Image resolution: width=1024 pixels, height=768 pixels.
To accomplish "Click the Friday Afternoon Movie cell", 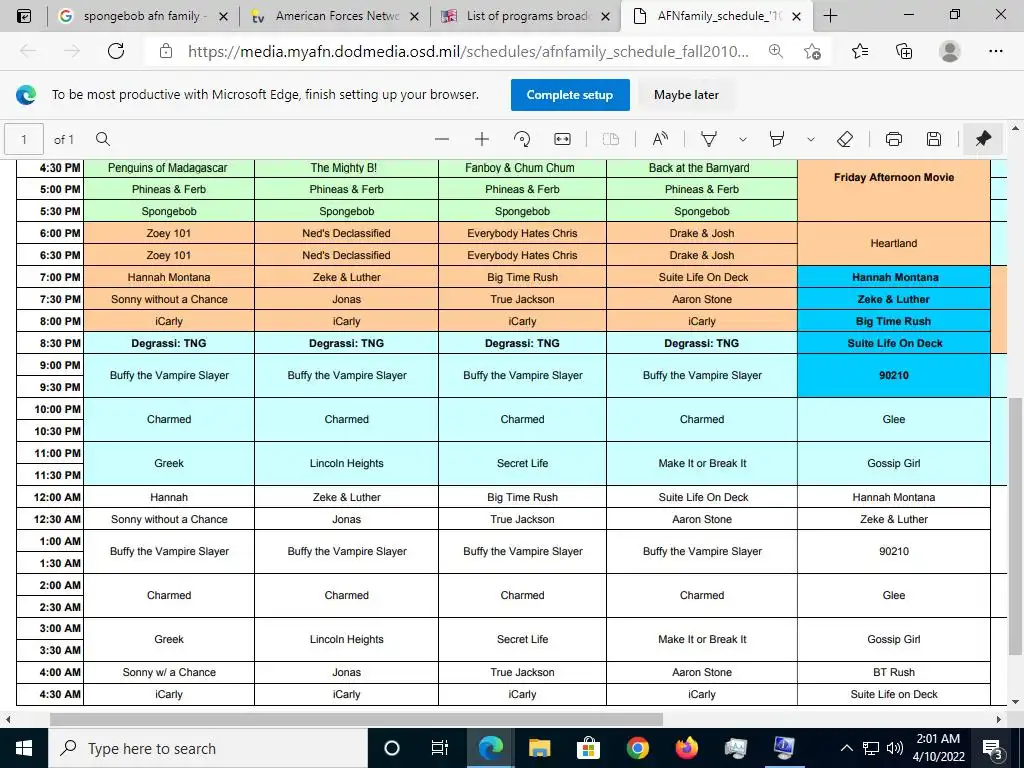I will click(894, 189).
